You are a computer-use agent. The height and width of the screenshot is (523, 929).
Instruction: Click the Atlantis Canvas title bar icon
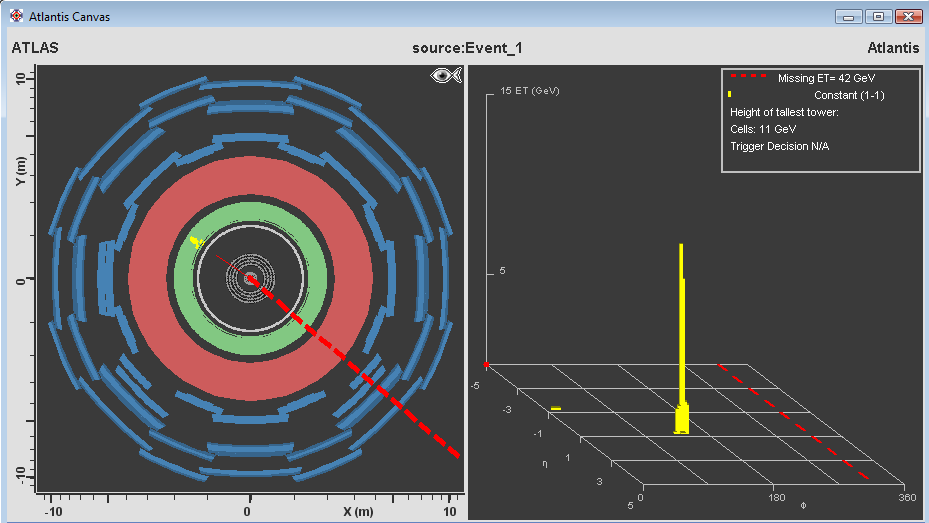(16, 17)
